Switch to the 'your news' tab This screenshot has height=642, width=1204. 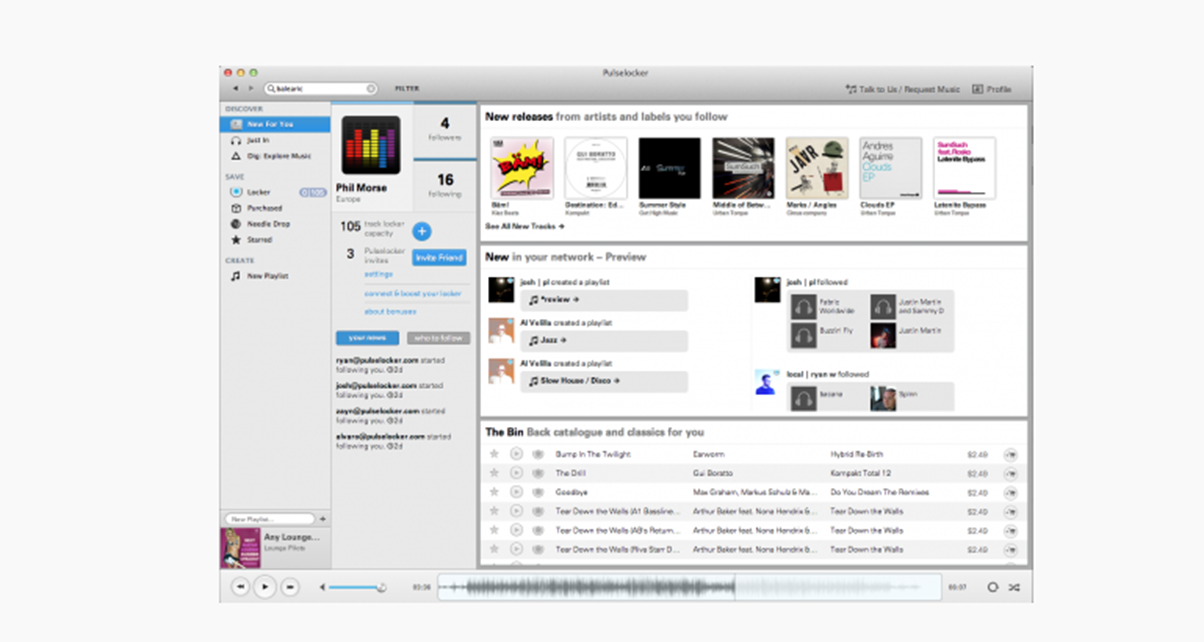pyautogui.click(x=368, y=338)
